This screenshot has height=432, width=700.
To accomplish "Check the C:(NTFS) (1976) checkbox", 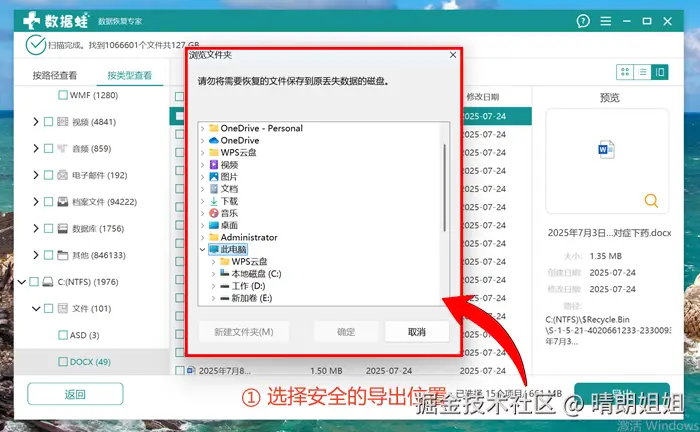I will coord(34,282).
